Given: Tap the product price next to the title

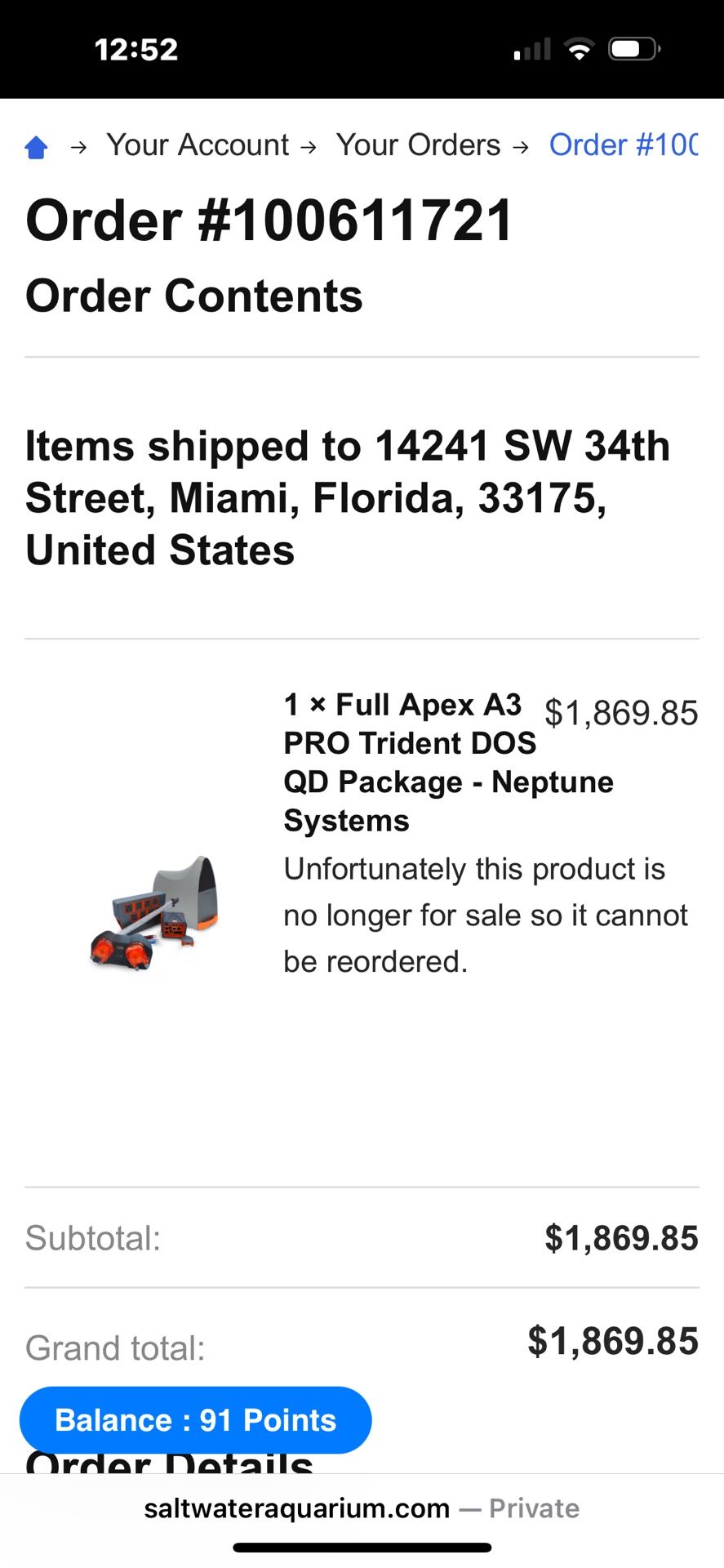Looking at the screenshot, I should 621,713.
